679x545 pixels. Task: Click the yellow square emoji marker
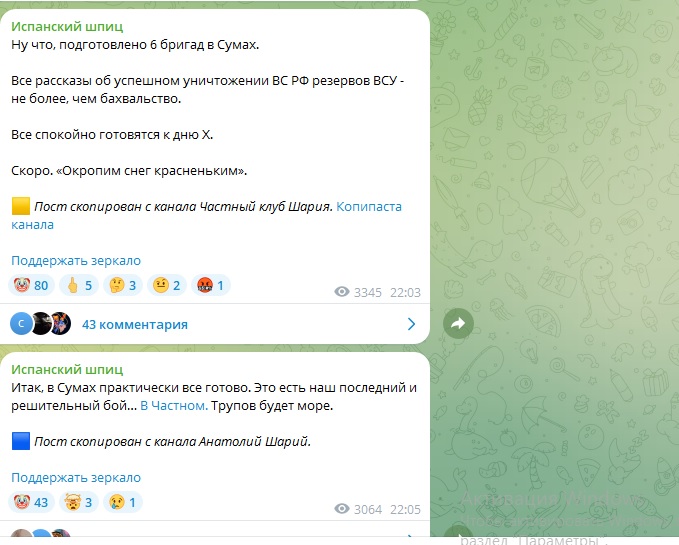(21, 206)
